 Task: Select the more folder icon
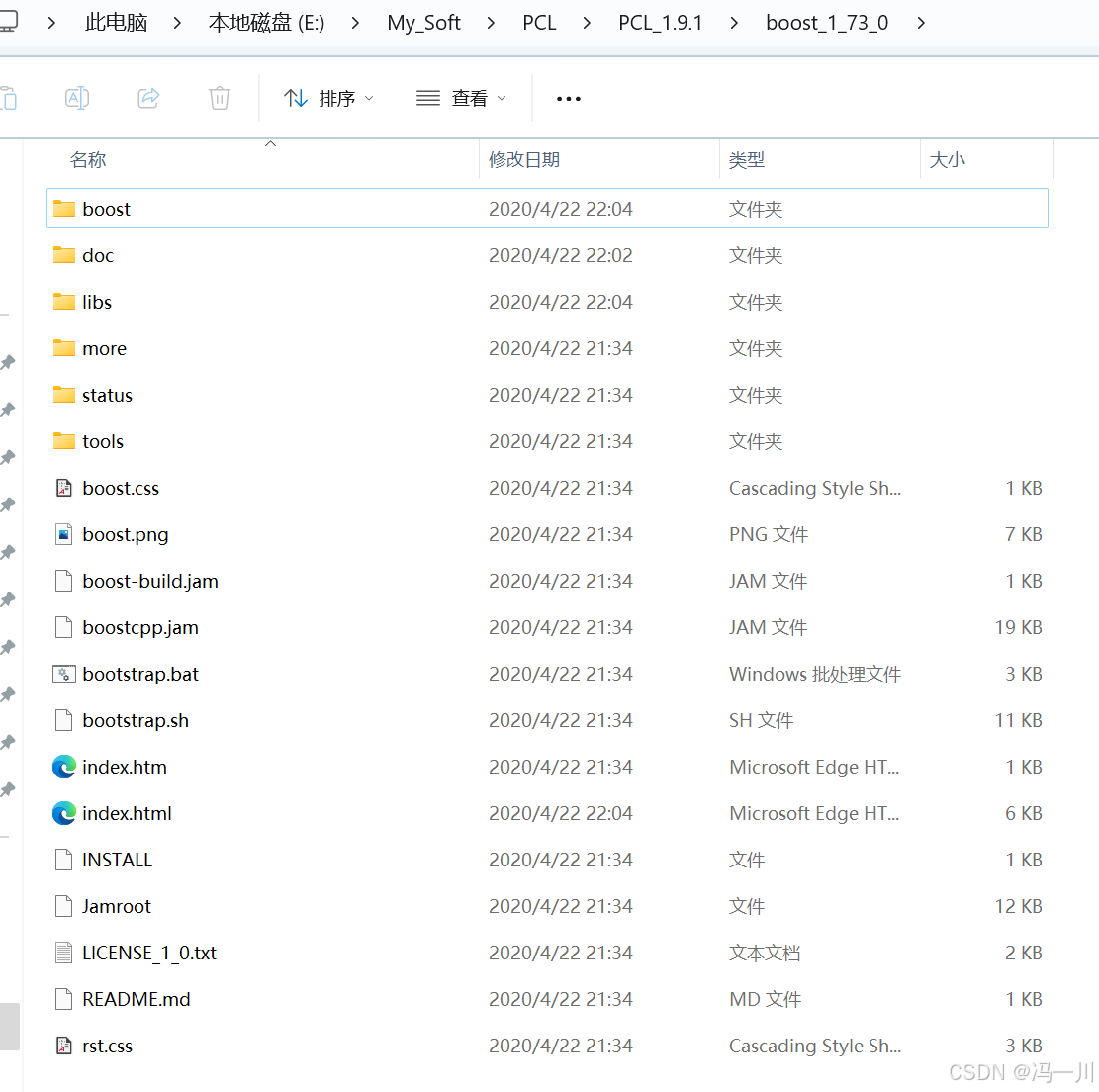click(x=63, y=347)
